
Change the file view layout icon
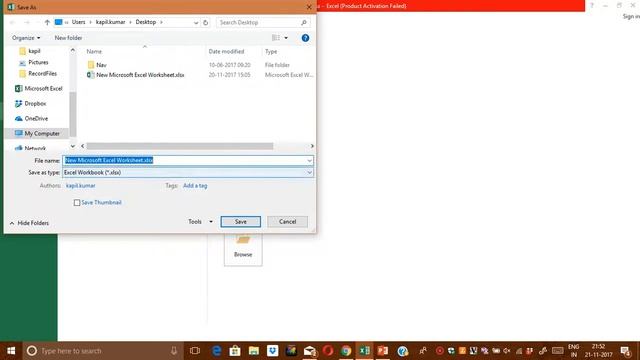click(276, 38)
